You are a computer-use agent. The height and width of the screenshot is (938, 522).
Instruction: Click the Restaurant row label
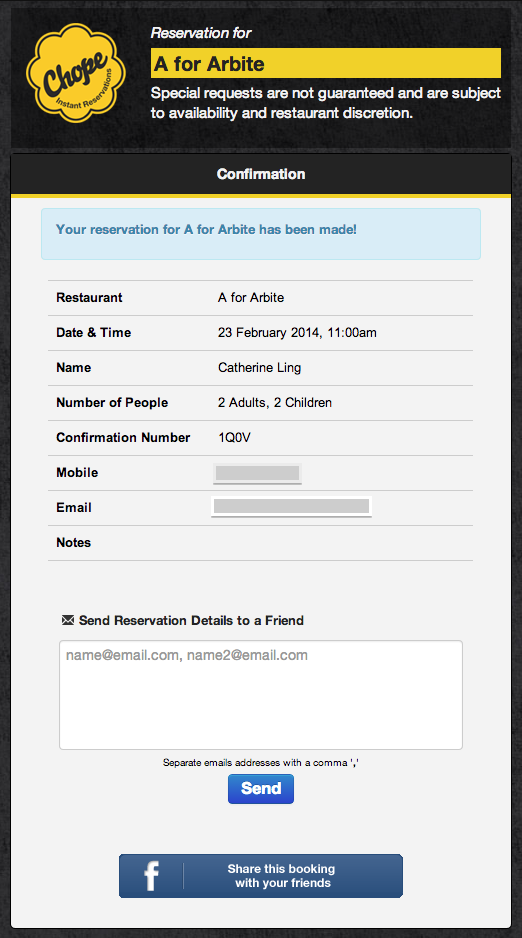[x=89, y=297]
